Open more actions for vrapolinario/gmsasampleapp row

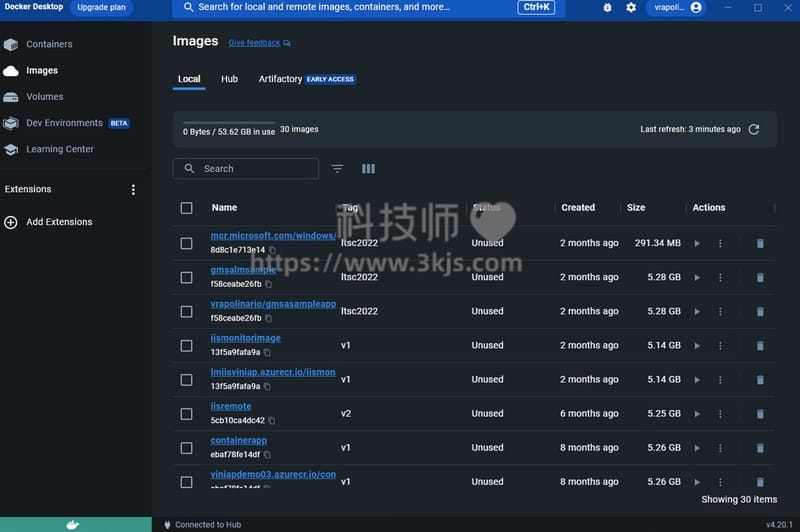coord(720,312)
